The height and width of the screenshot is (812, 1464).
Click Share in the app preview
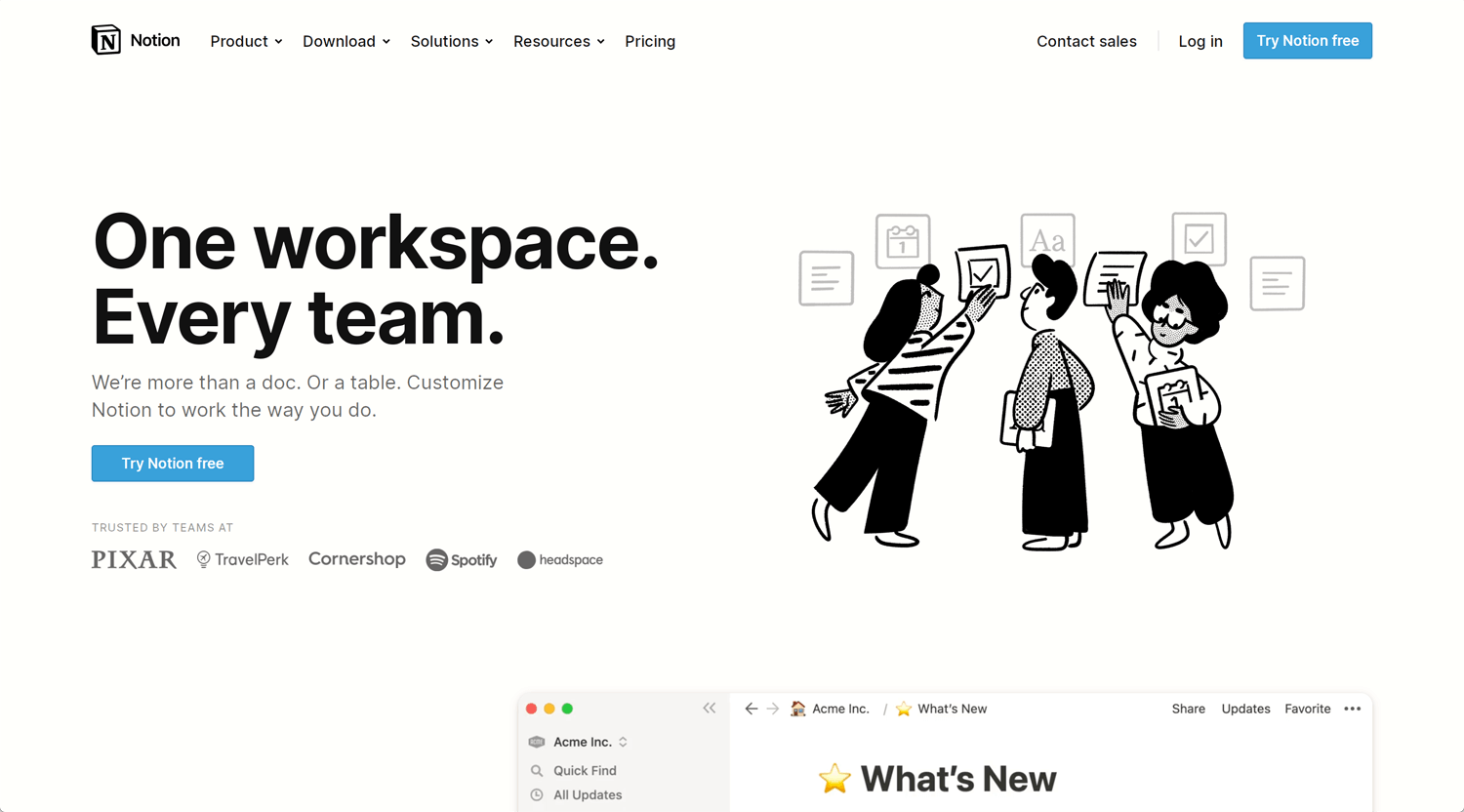point(1189,709)
